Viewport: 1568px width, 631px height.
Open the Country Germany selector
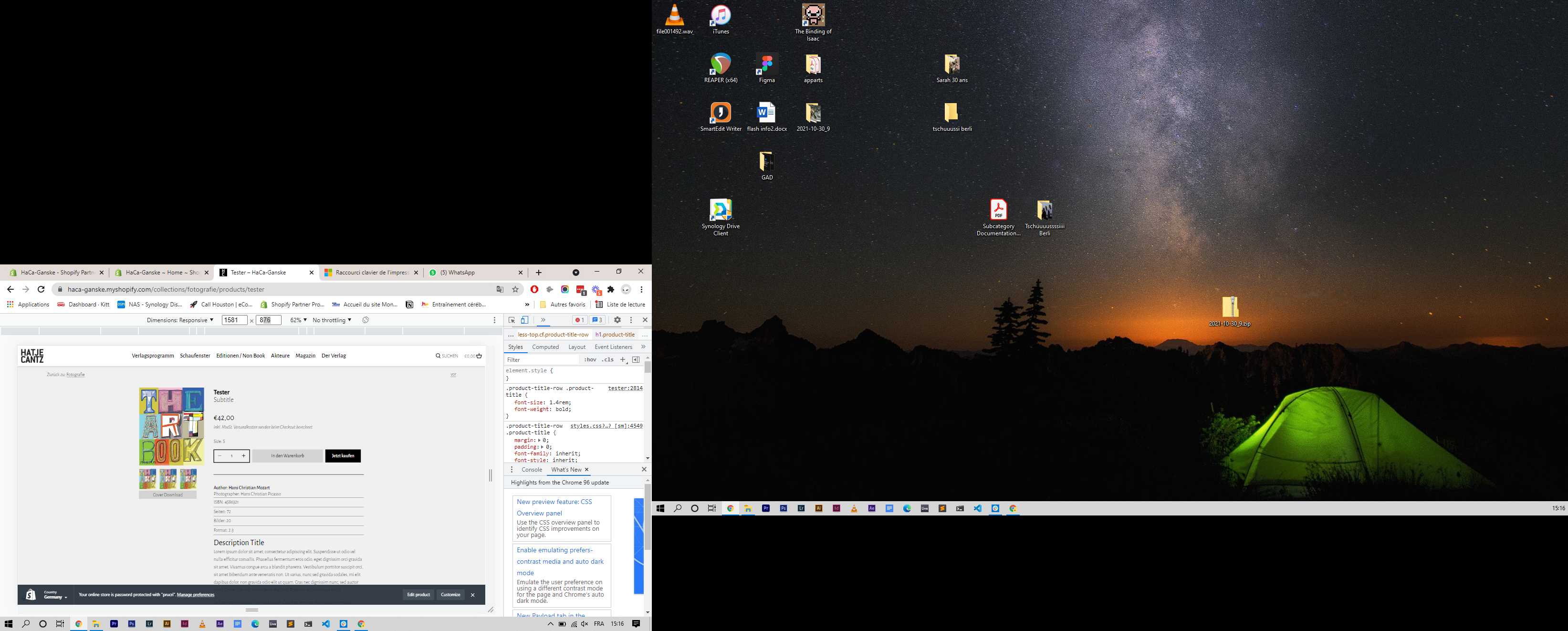[x=55, y=595]
